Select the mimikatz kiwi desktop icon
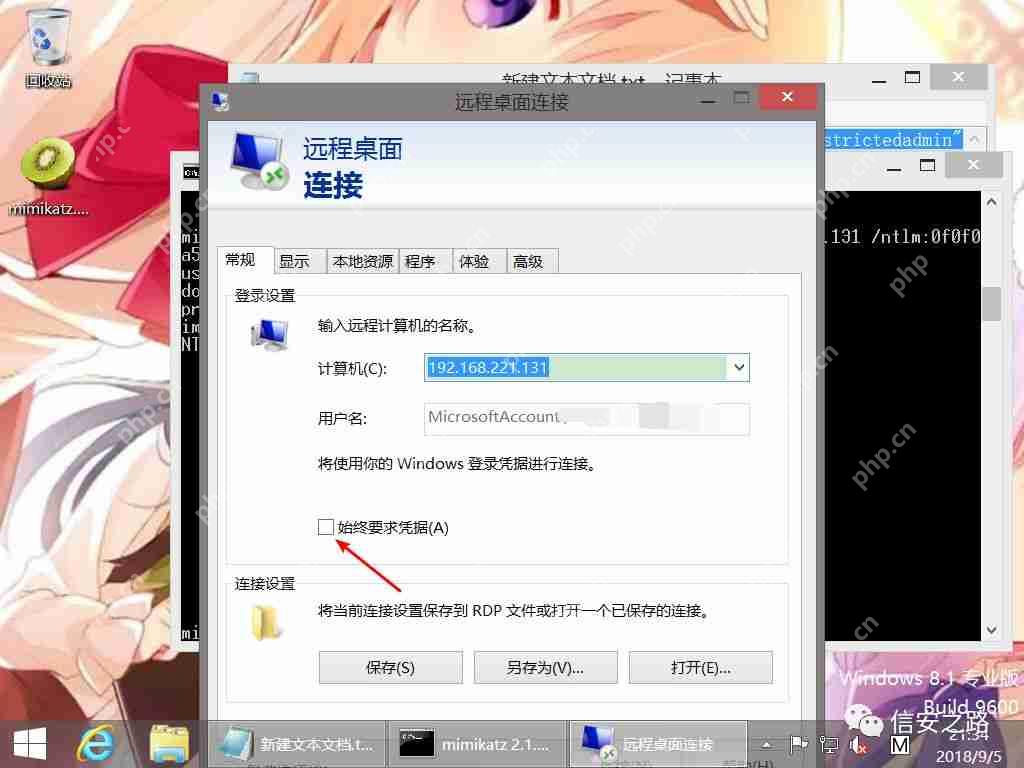Viewport: 1024px width, 768px height. point(48,176)
